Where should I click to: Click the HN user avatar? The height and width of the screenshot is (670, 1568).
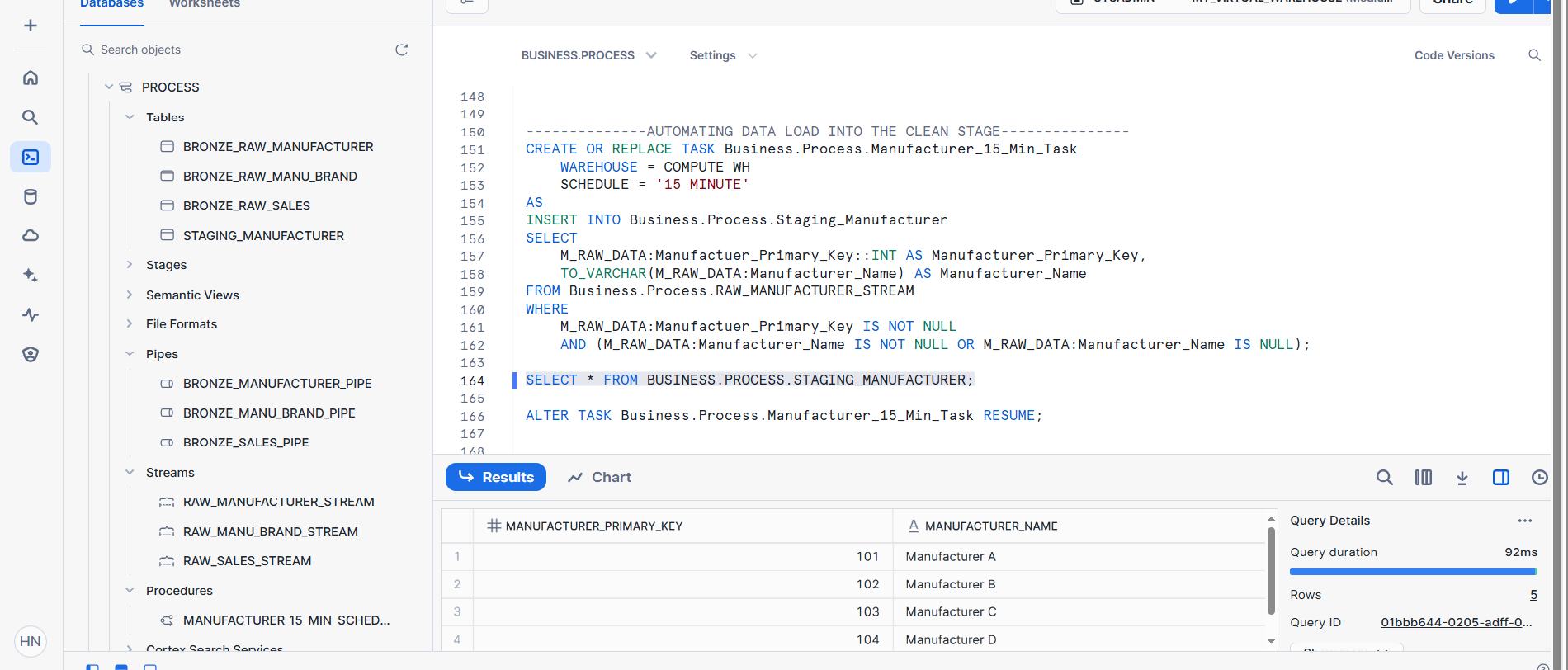pos(31,641)
